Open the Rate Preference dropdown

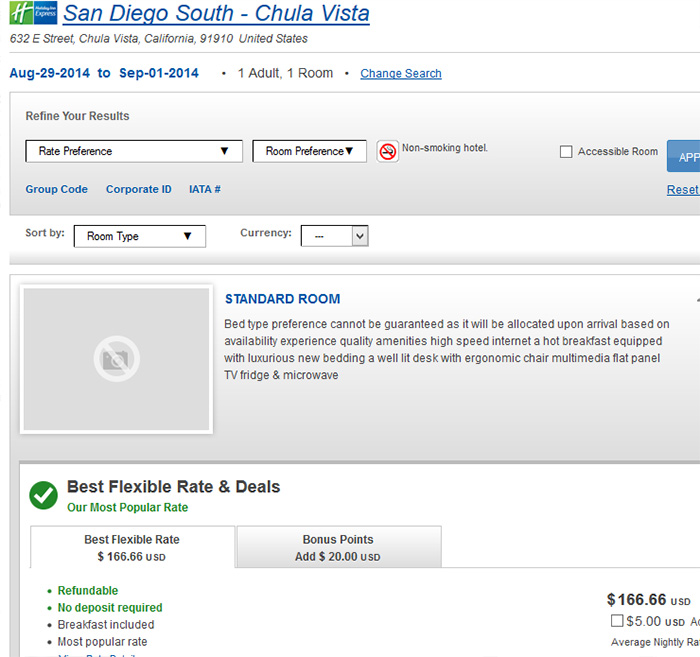click(134, 151)
